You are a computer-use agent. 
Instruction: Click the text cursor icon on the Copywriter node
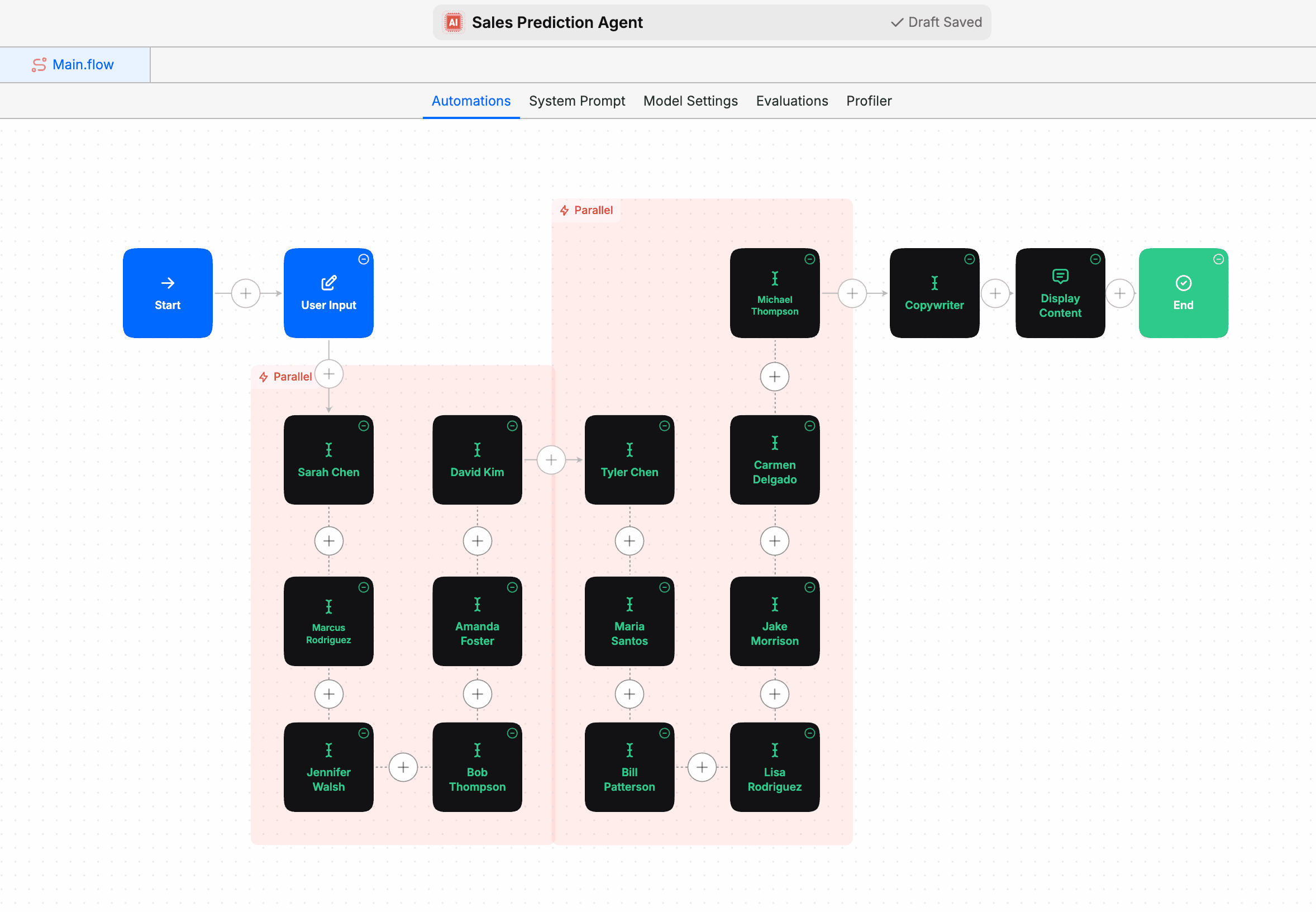[x=933, y=282]
